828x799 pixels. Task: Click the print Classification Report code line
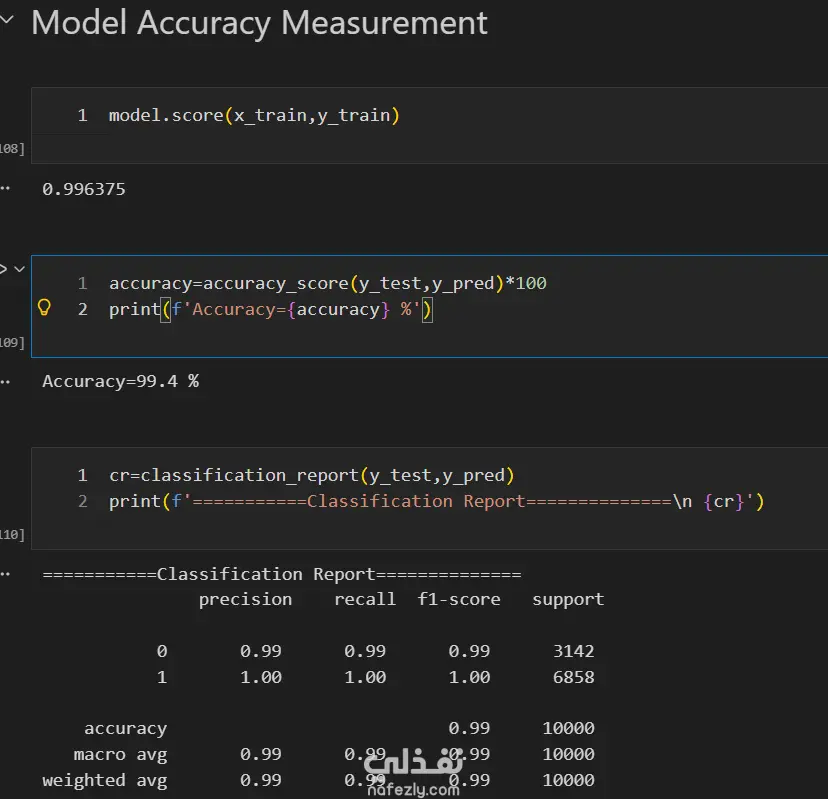436,502
